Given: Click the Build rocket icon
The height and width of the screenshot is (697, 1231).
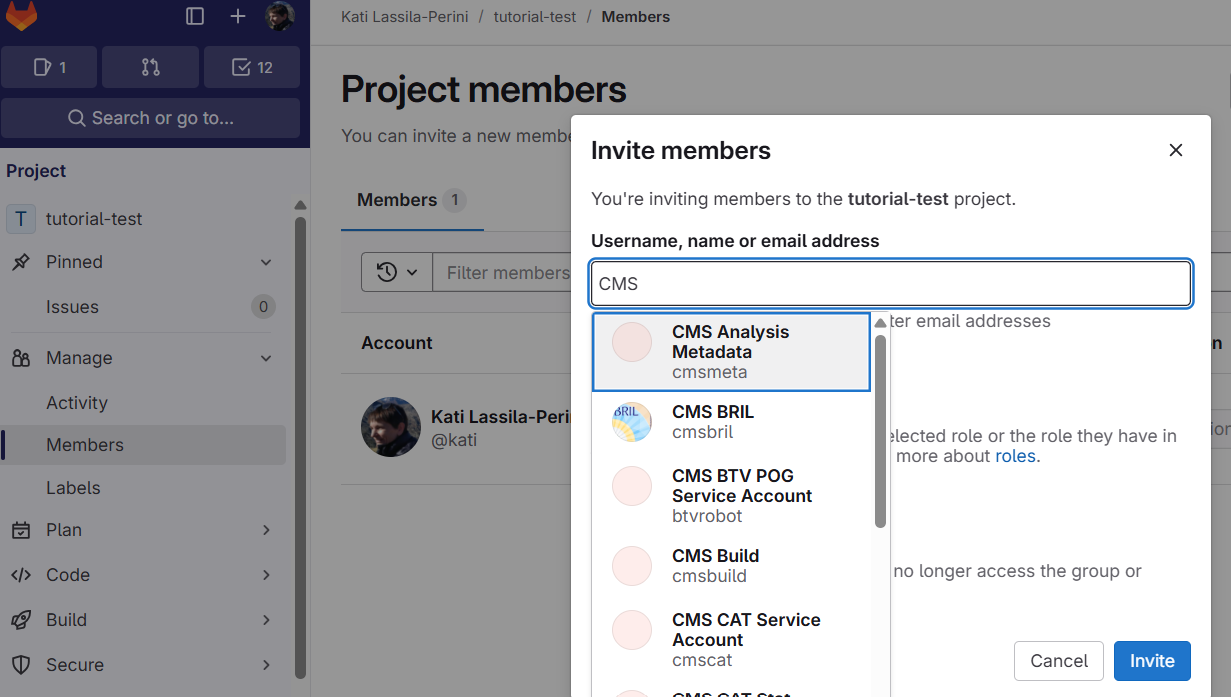Looking at the screenshot, I should click(20, 620).
